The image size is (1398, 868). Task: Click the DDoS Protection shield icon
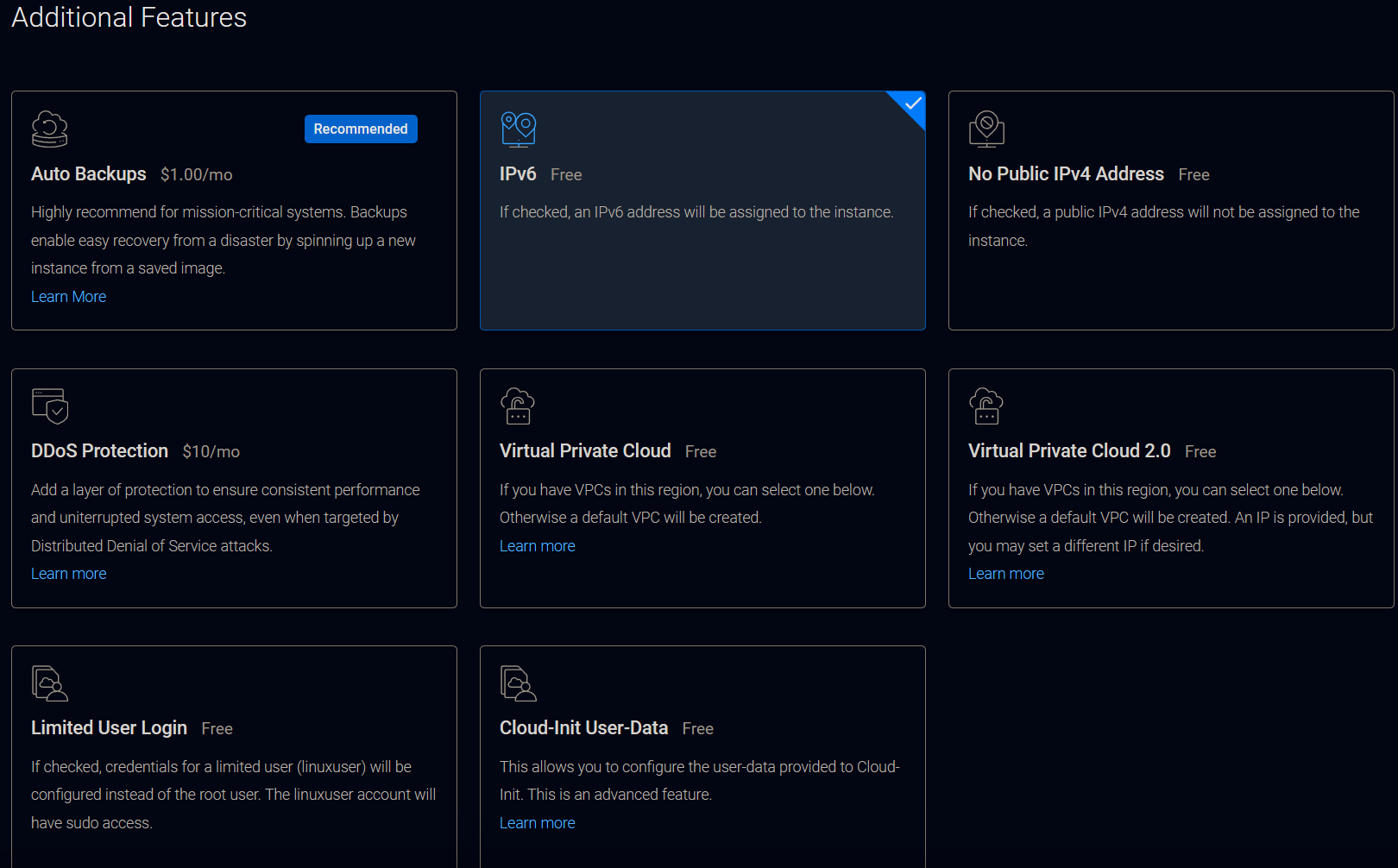pyautogui.click(x=49, y=406)
